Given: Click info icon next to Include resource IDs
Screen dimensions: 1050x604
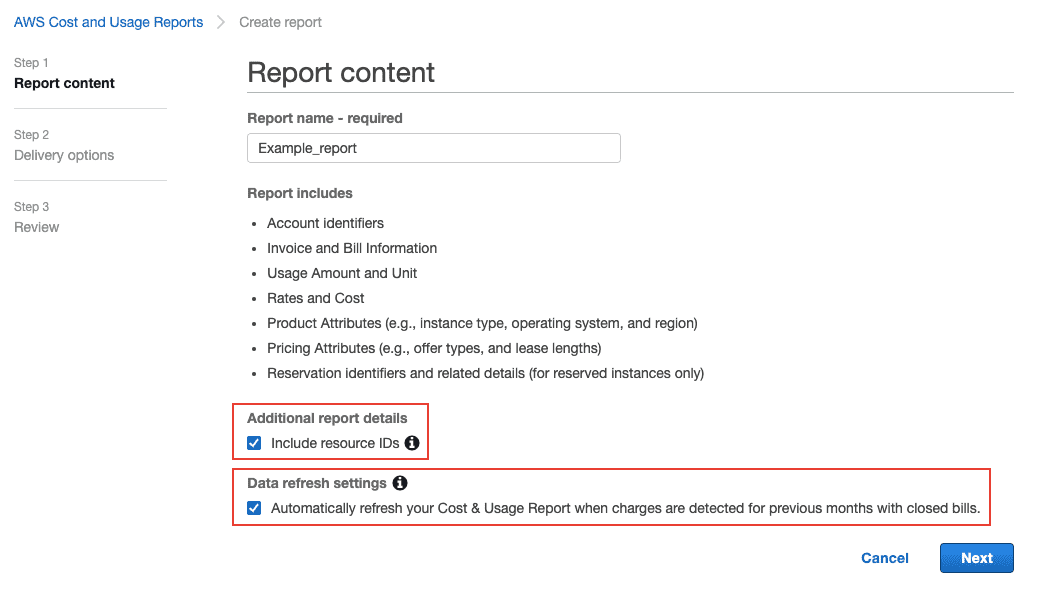Looking at the screenshot, I should pos(412,443).
